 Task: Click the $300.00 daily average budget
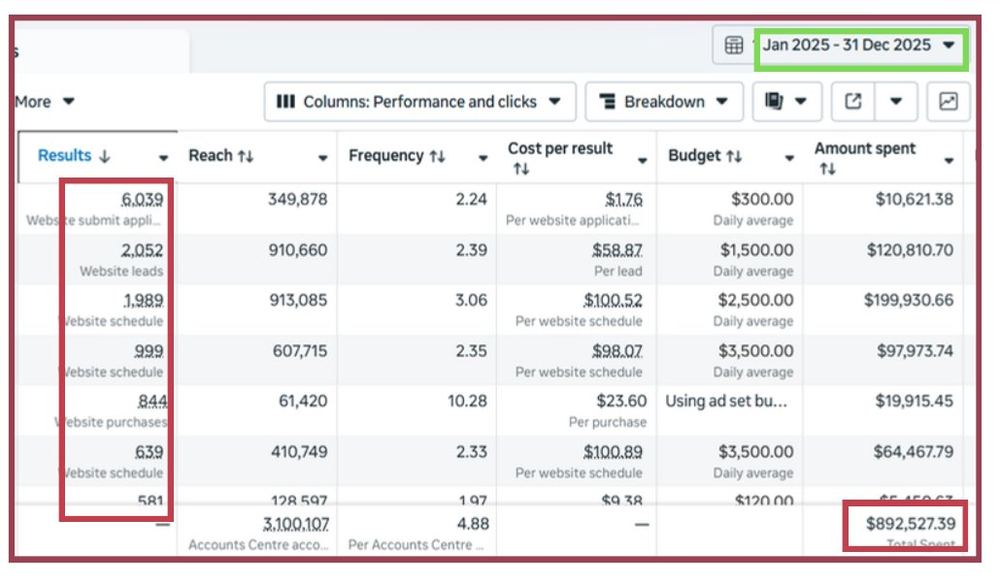[762, 200]
